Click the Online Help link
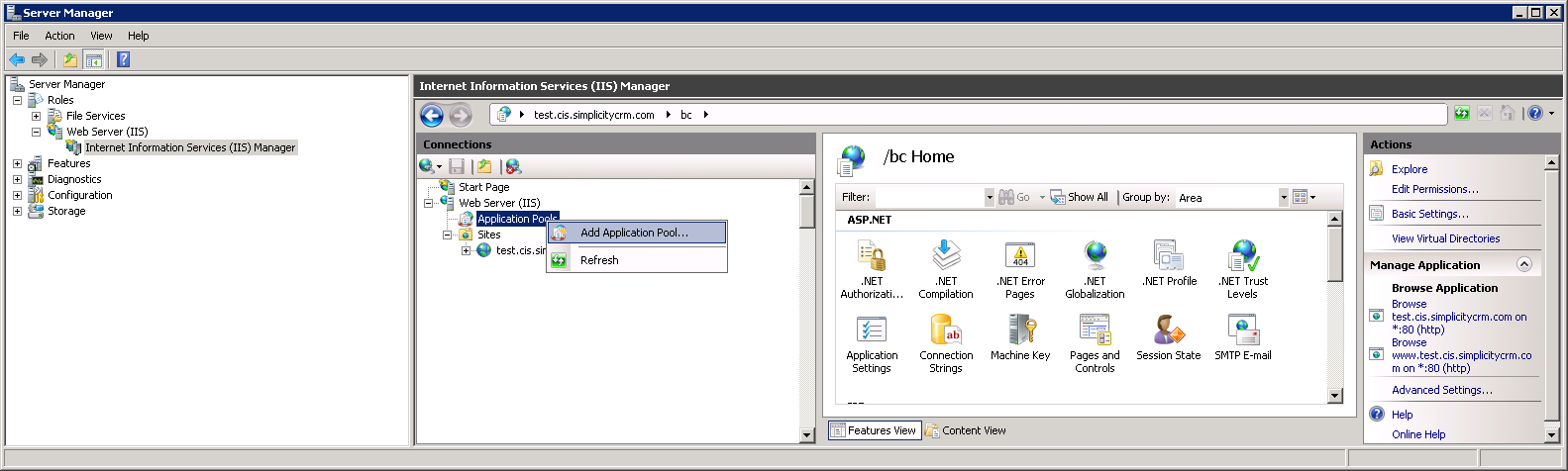 1418,434
